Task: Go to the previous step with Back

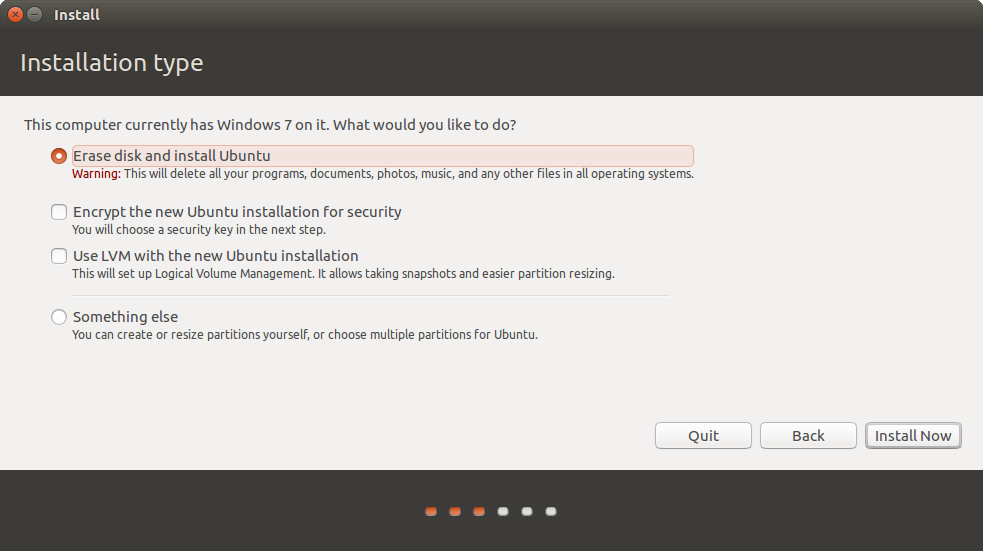Action: coord(808,436)
